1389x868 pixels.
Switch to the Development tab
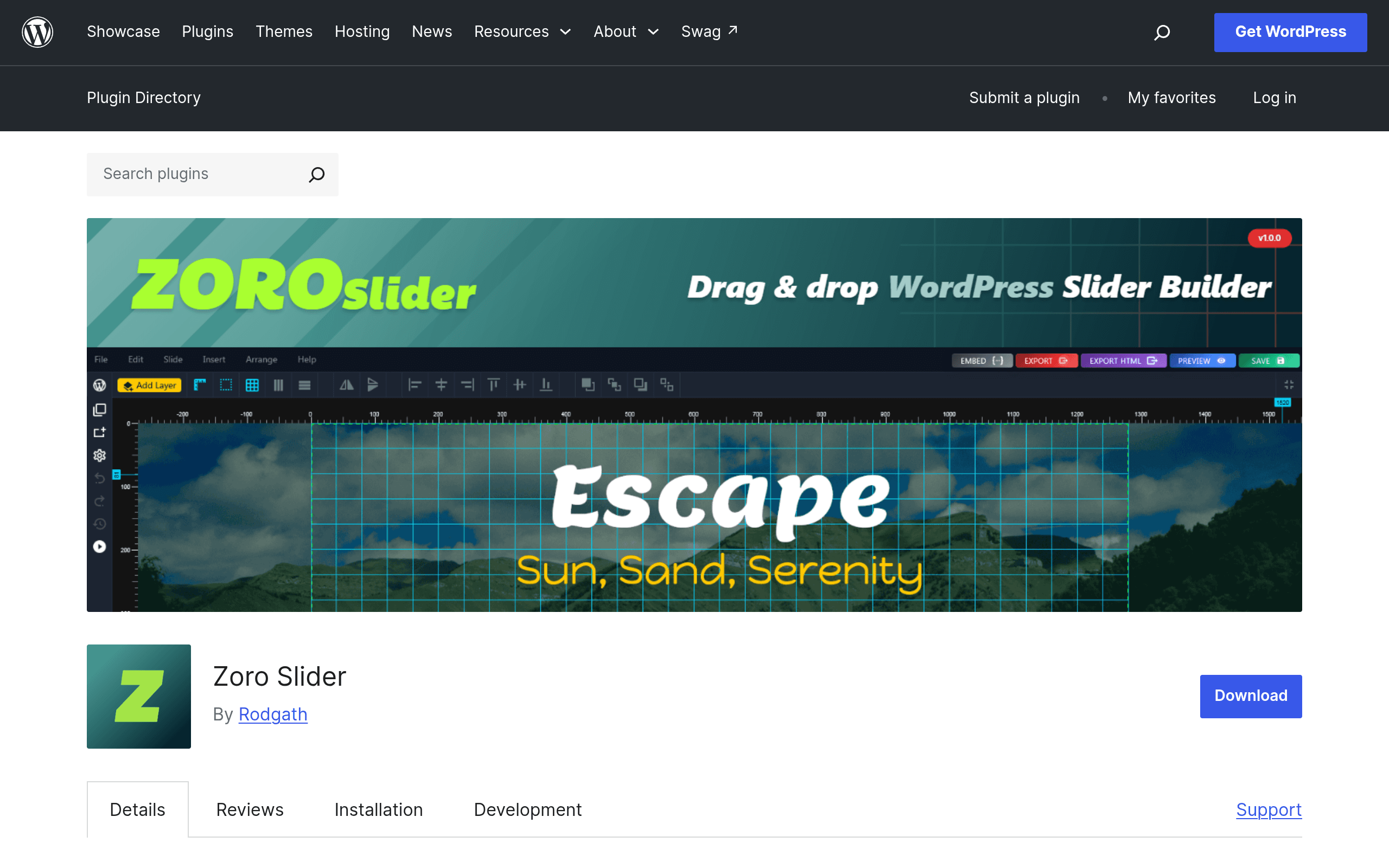(x=527, y=809)
